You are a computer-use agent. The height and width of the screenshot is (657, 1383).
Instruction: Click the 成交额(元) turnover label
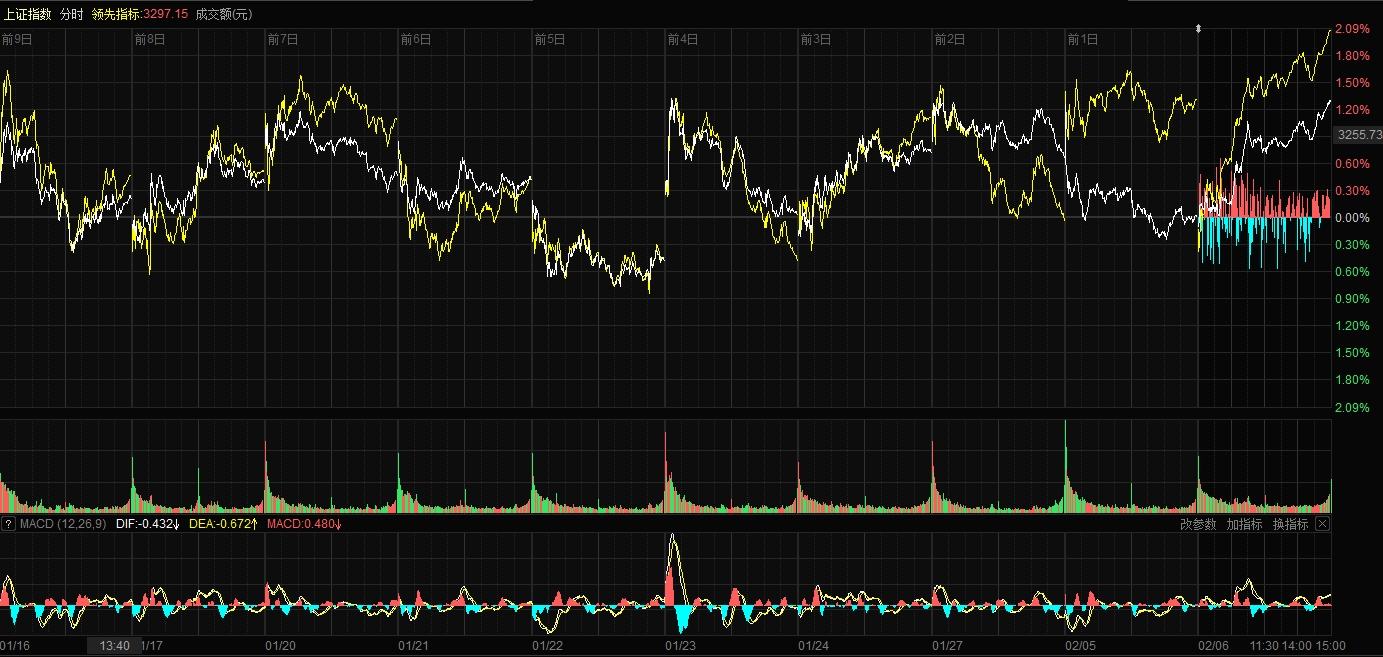[224, 14]
